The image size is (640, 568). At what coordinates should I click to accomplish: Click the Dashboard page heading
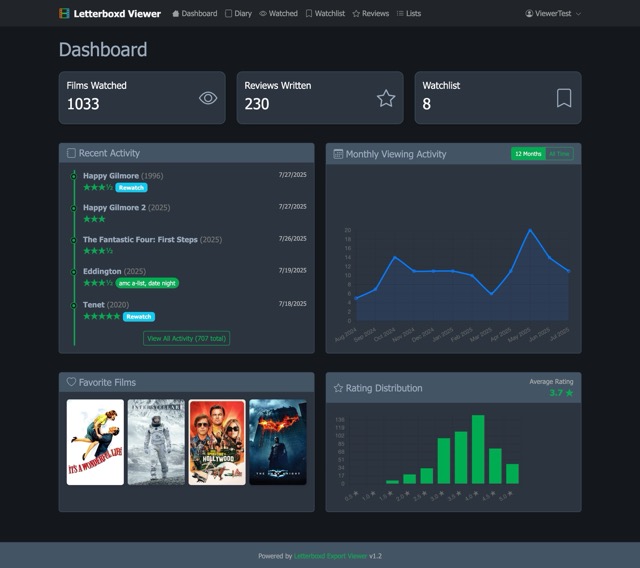[103, 50]
